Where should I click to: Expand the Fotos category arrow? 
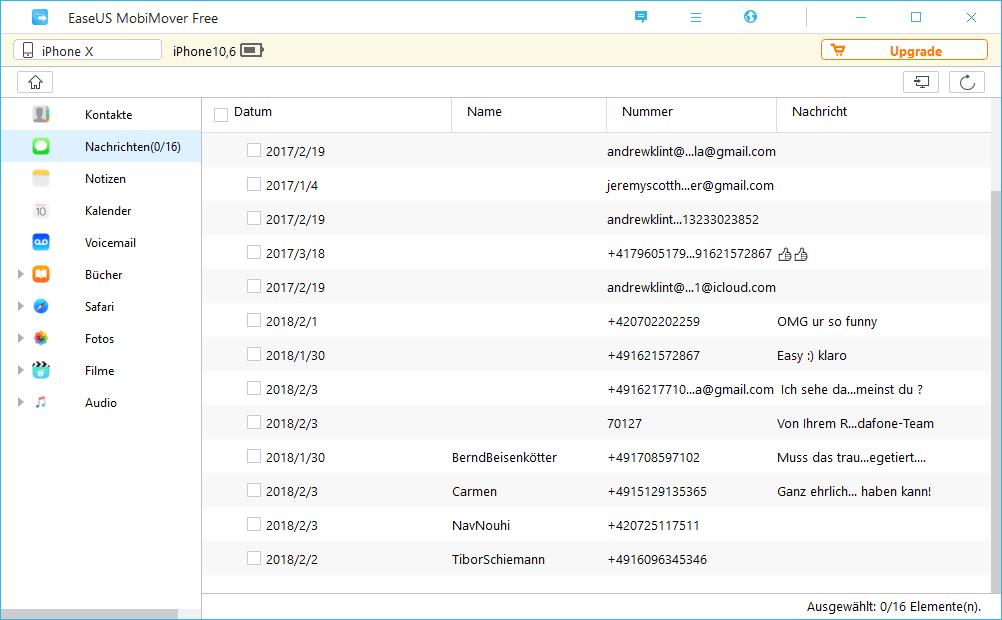click(20, 339)
